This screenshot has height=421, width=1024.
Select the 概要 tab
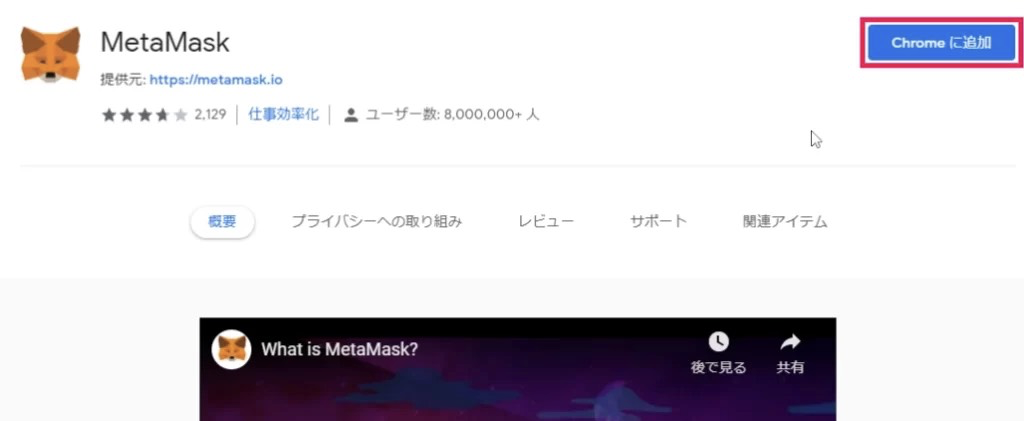pyautogui.click(x=222, y=222)
